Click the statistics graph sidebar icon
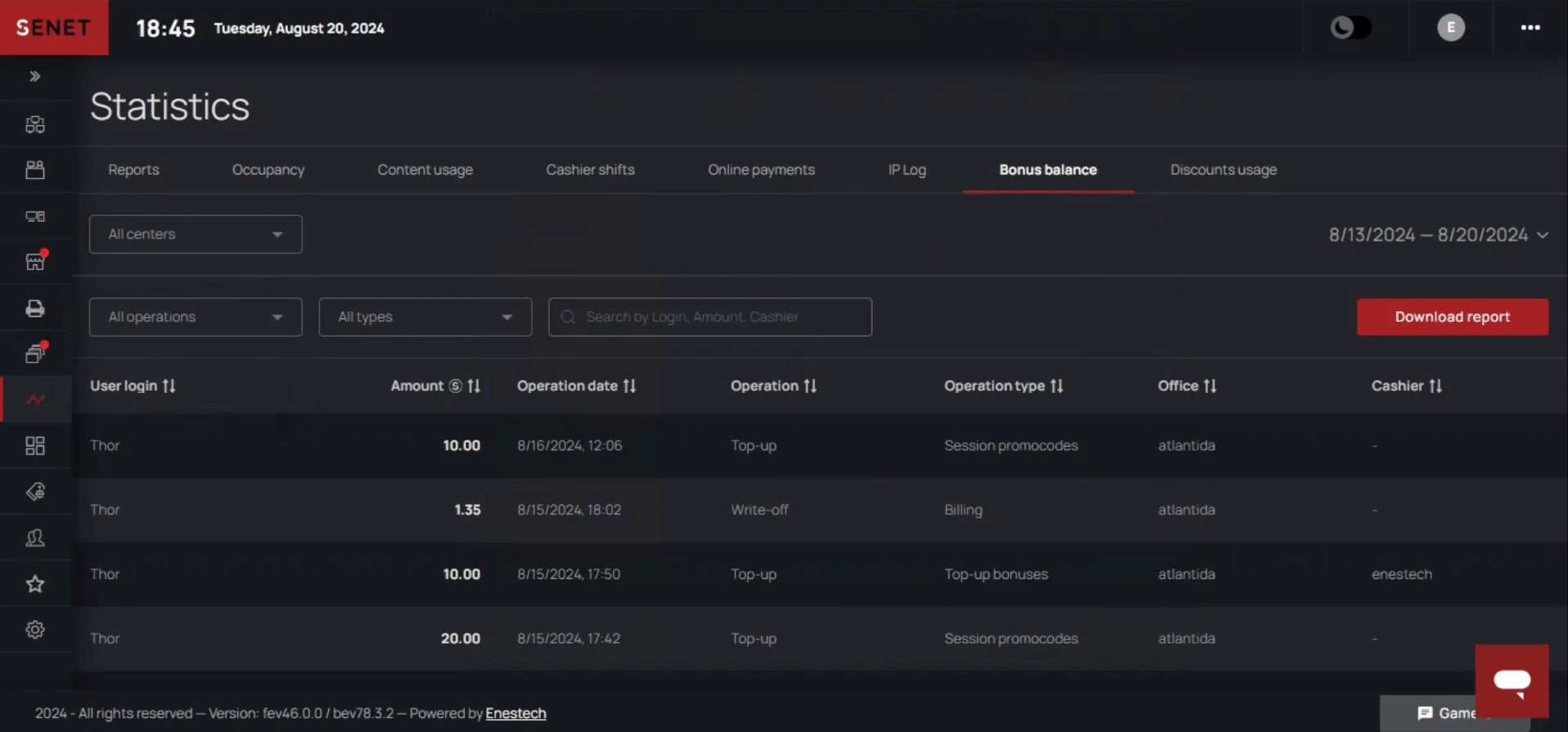 pyautogui.click(x=35, y=400)
